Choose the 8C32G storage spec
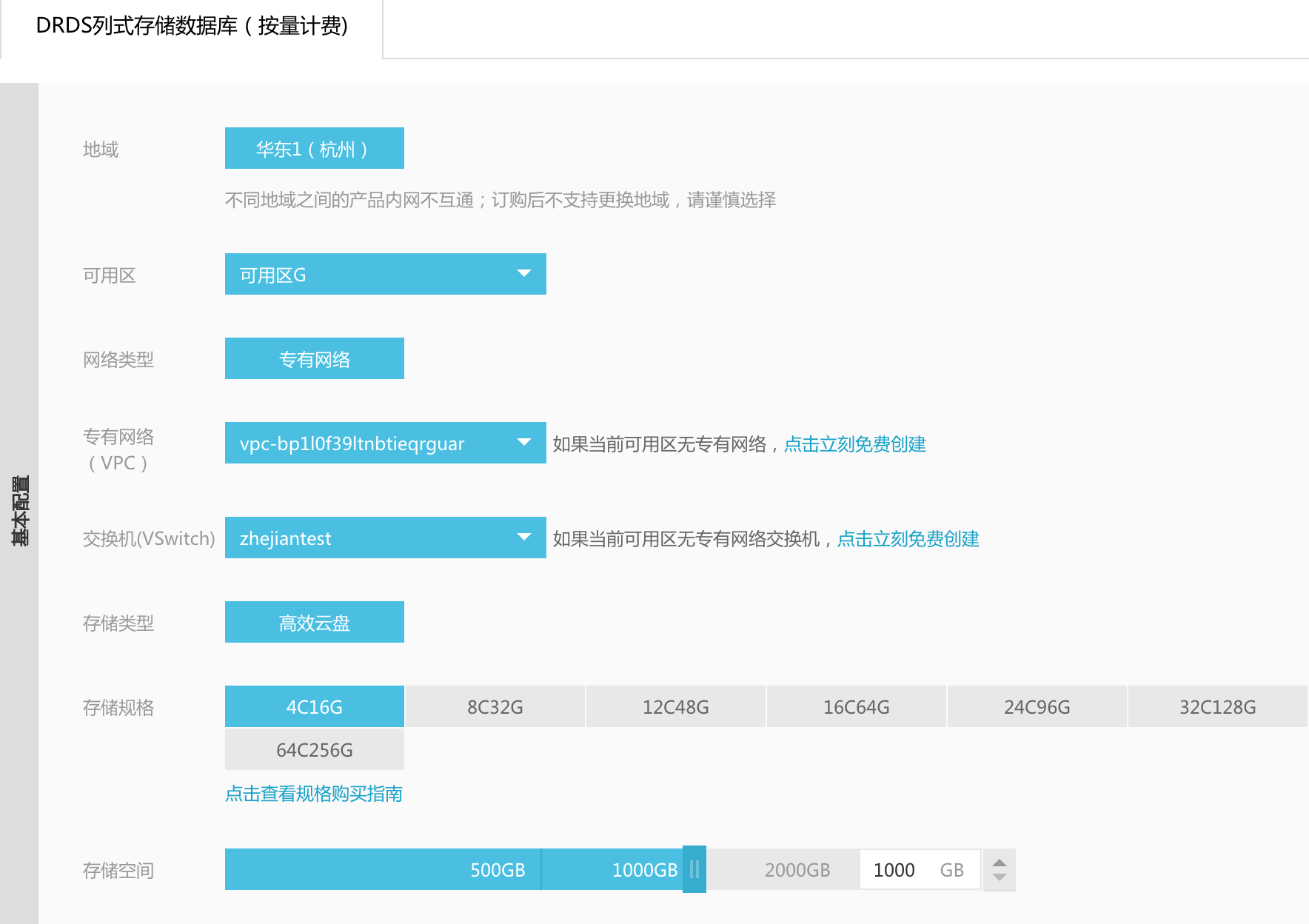 (x=495, y=707)
